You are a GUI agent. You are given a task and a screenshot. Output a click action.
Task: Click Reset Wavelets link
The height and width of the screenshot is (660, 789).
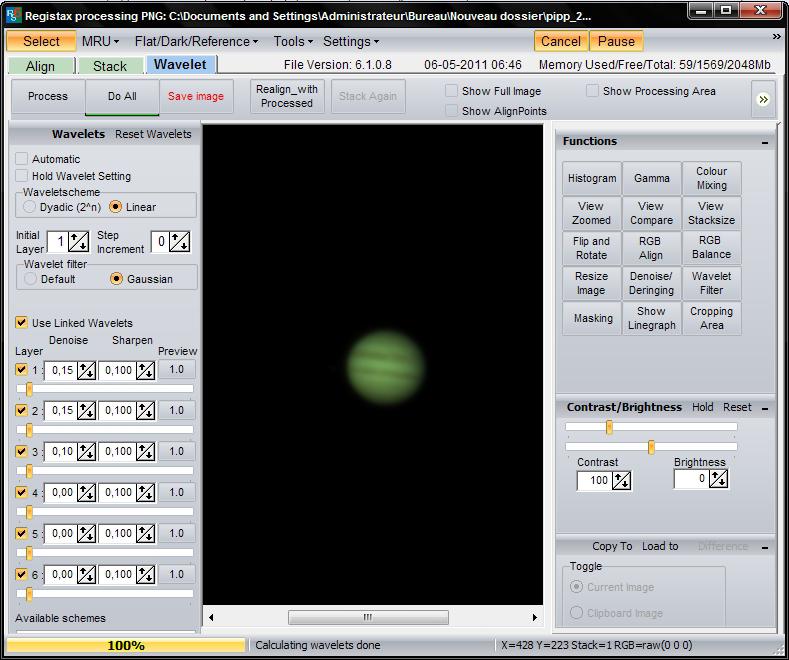[153, 134]
